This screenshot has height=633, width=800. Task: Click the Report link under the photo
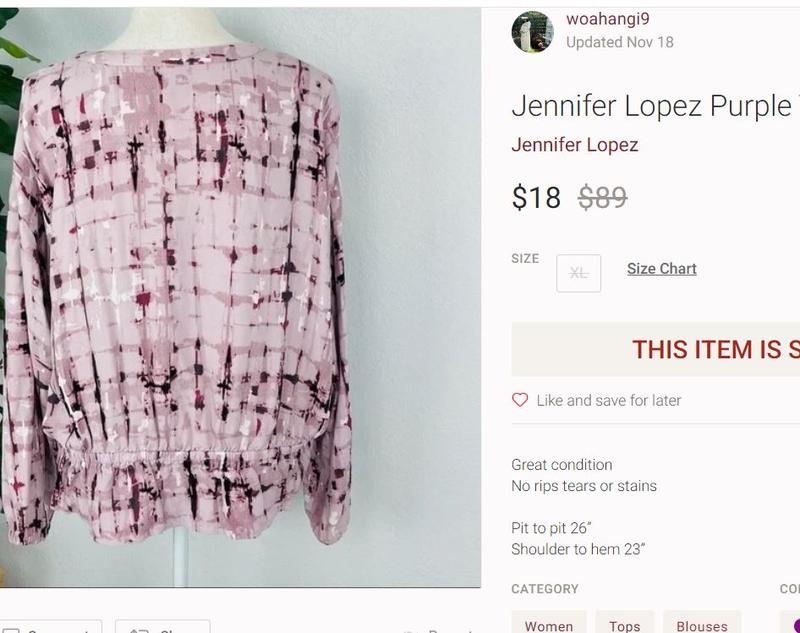439,630
